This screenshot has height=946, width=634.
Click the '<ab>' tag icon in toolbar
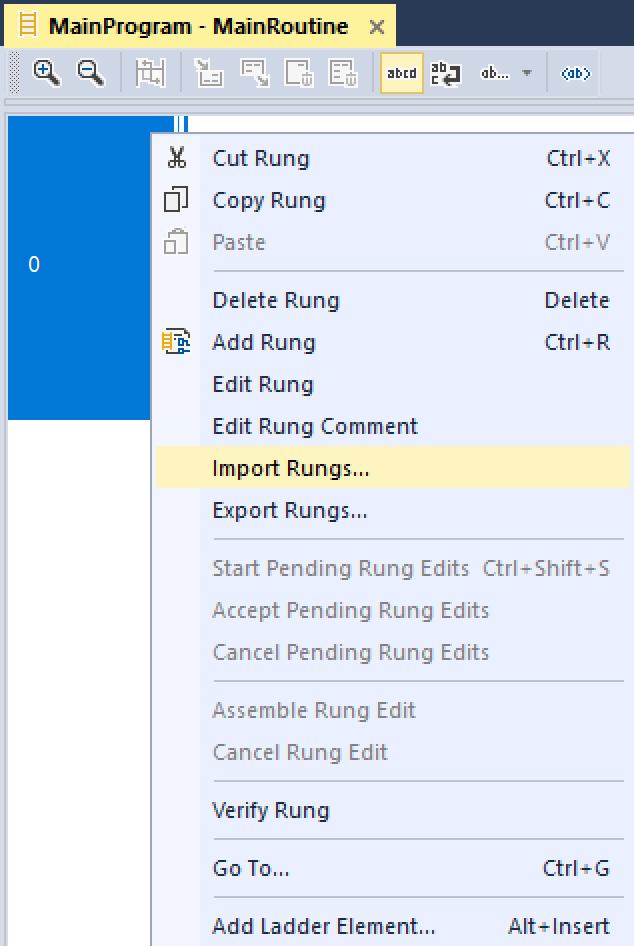(x=576, y=73)
